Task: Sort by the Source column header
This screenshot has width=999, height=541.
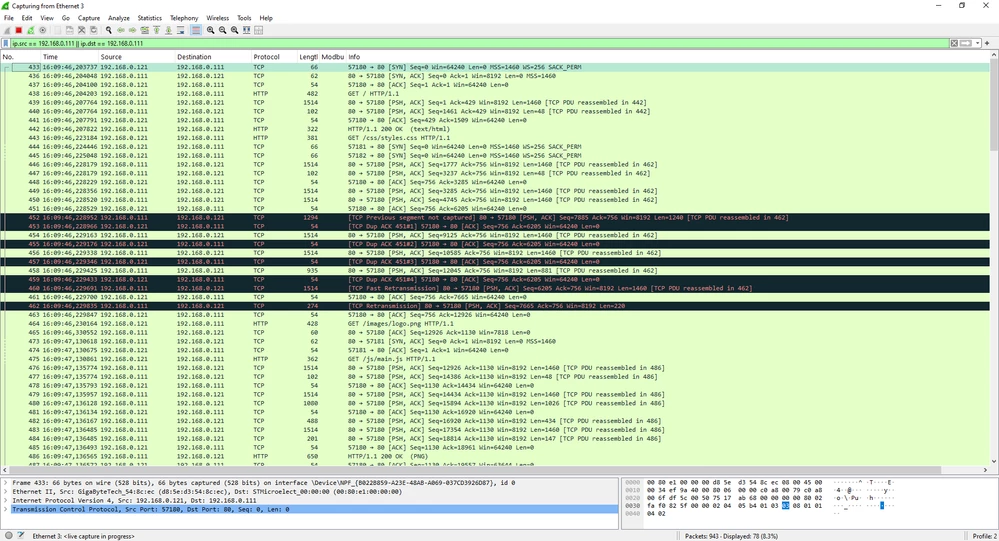Action: point(137,57)
